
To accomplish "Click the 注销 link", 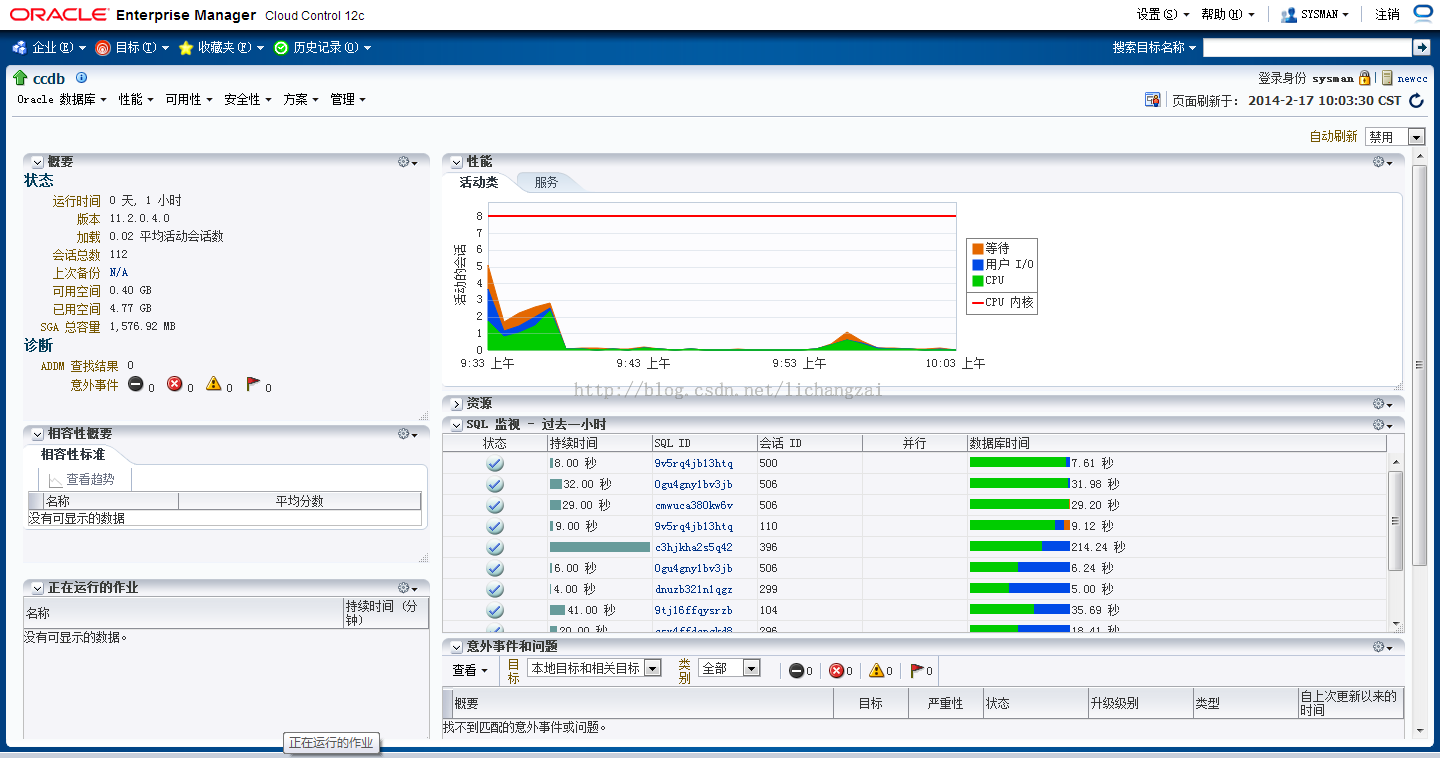I will click(x=1387, y=14).
